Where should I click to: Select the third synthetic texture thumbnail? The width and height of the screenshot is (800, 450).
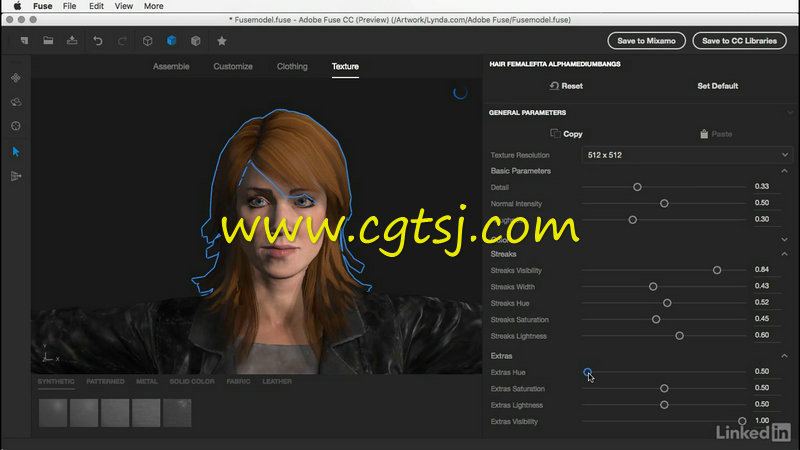[x=115, y=413]
